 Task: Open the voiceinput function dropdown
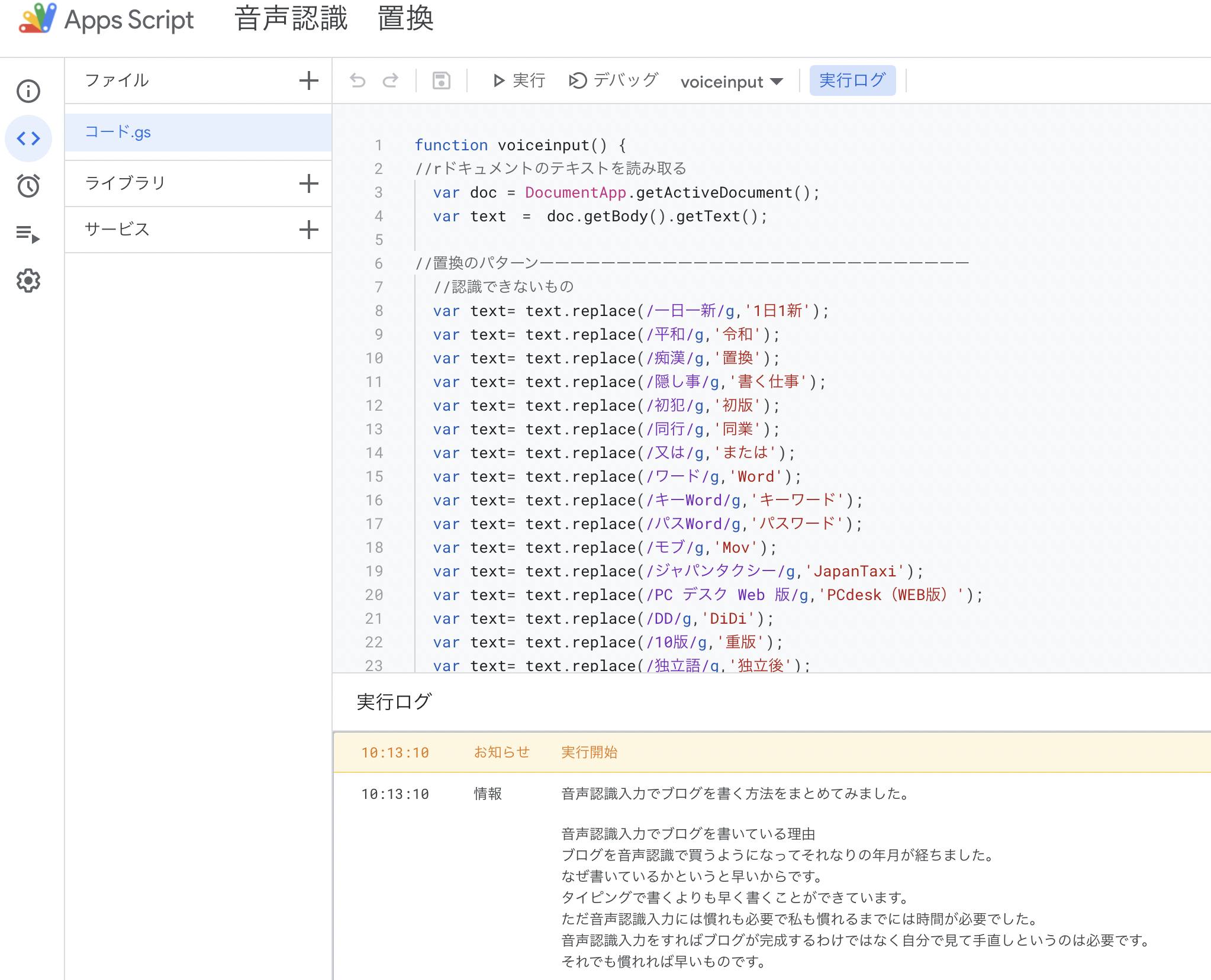(x=731, y=82)
